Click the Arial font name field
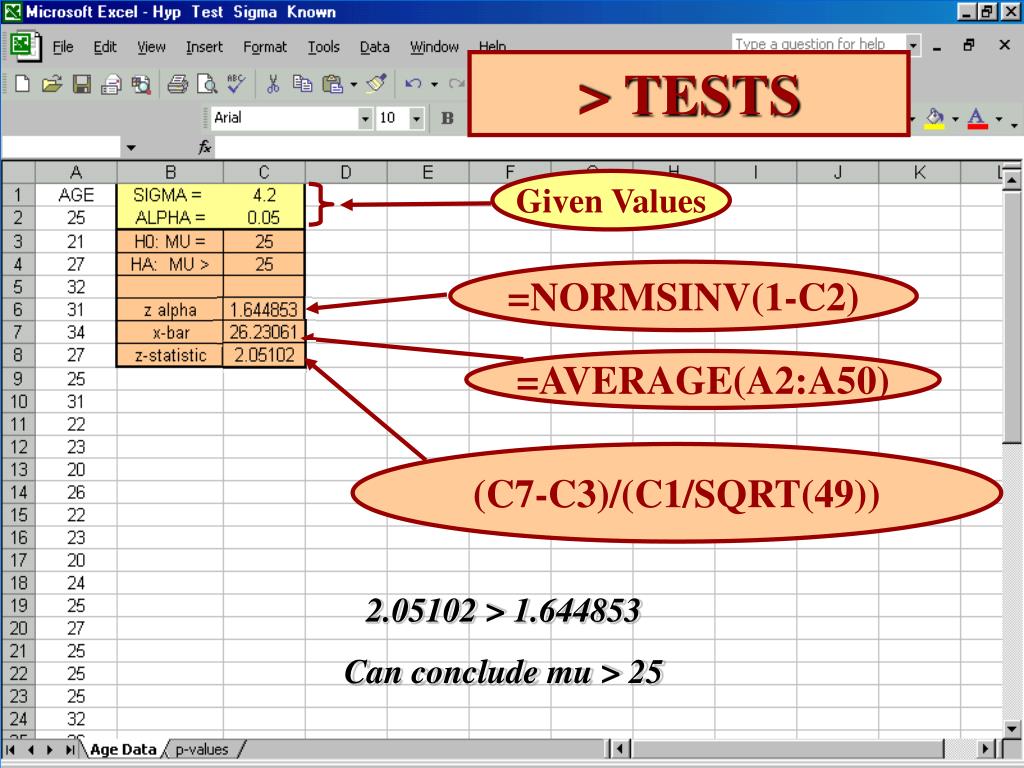1024x768 pixels. tap(285, 118)
